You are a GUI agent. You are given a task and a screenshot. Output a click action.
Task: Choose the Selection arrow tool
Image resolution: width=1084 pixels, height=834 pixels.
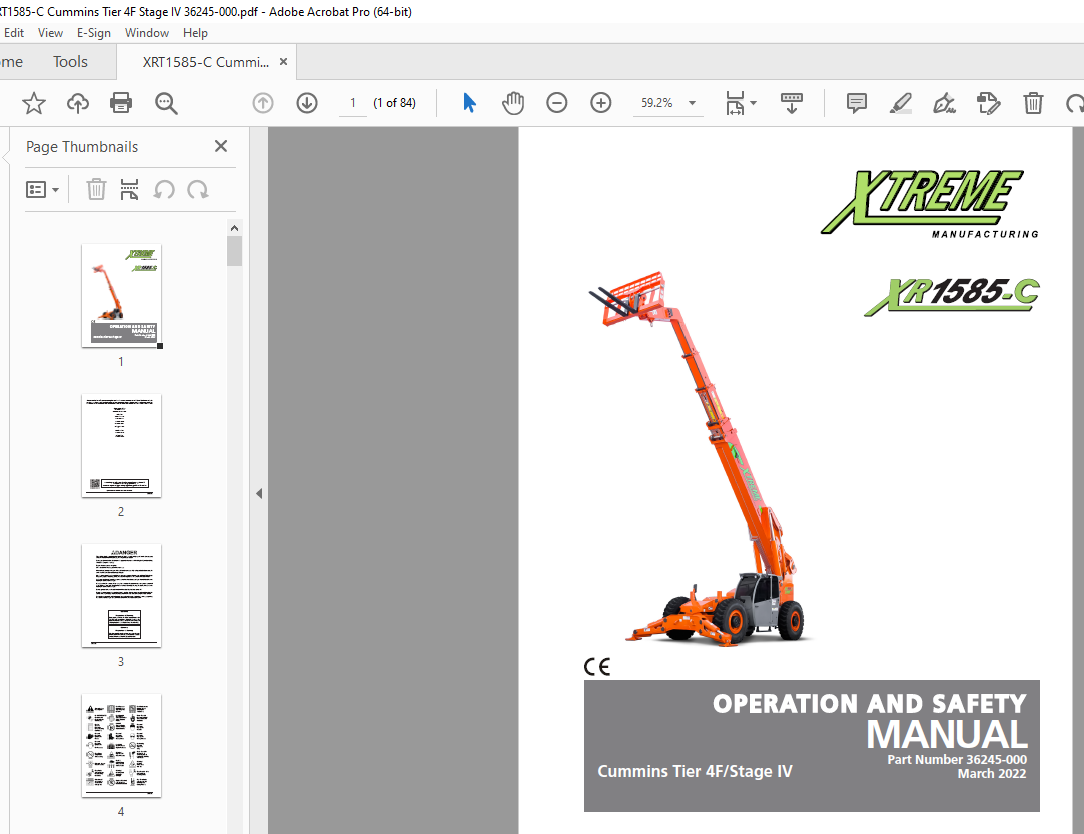(x=469, y=103)
